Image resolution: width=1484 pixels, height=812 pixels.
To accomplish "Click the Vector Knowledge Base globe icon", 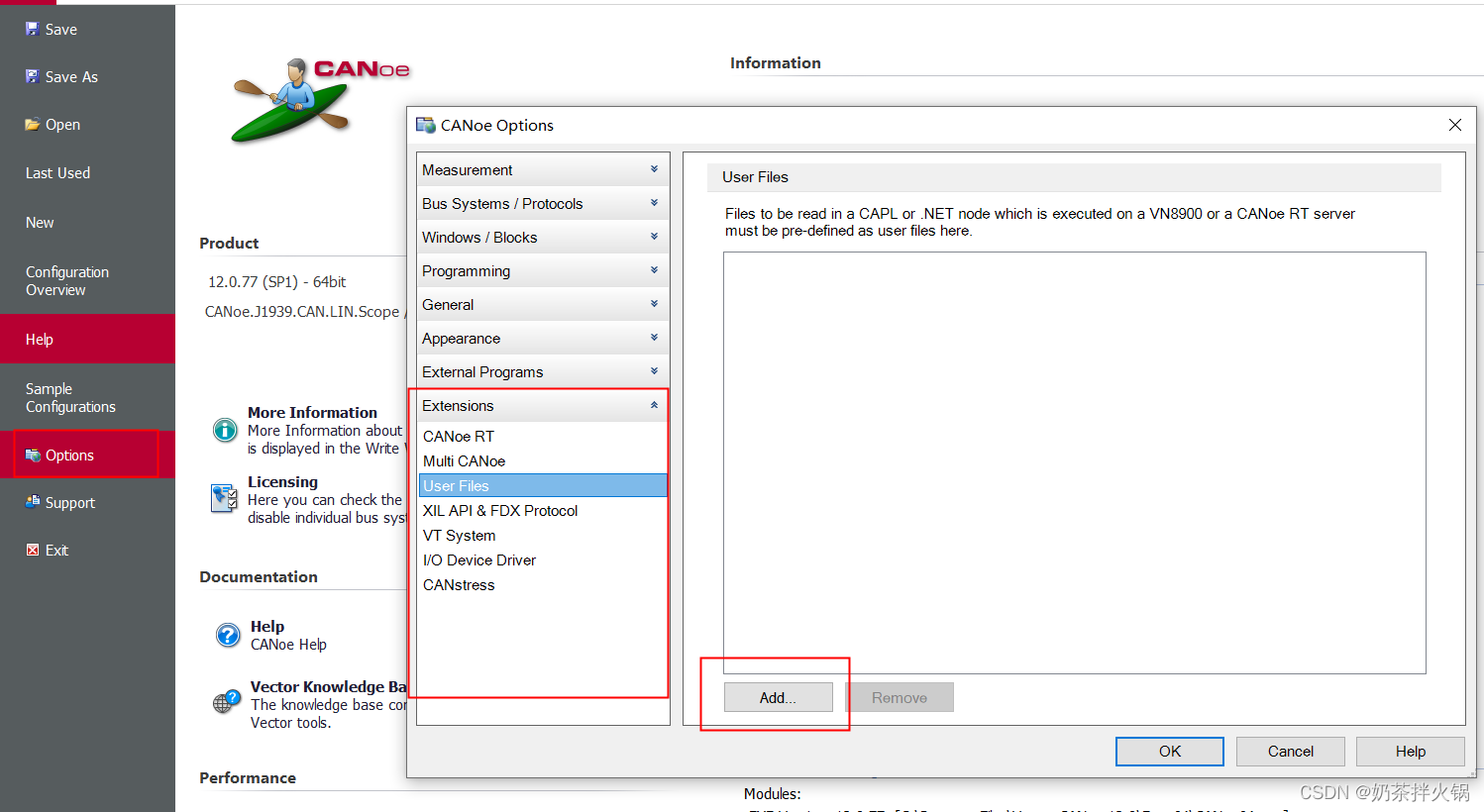I will tap(227, 702).
